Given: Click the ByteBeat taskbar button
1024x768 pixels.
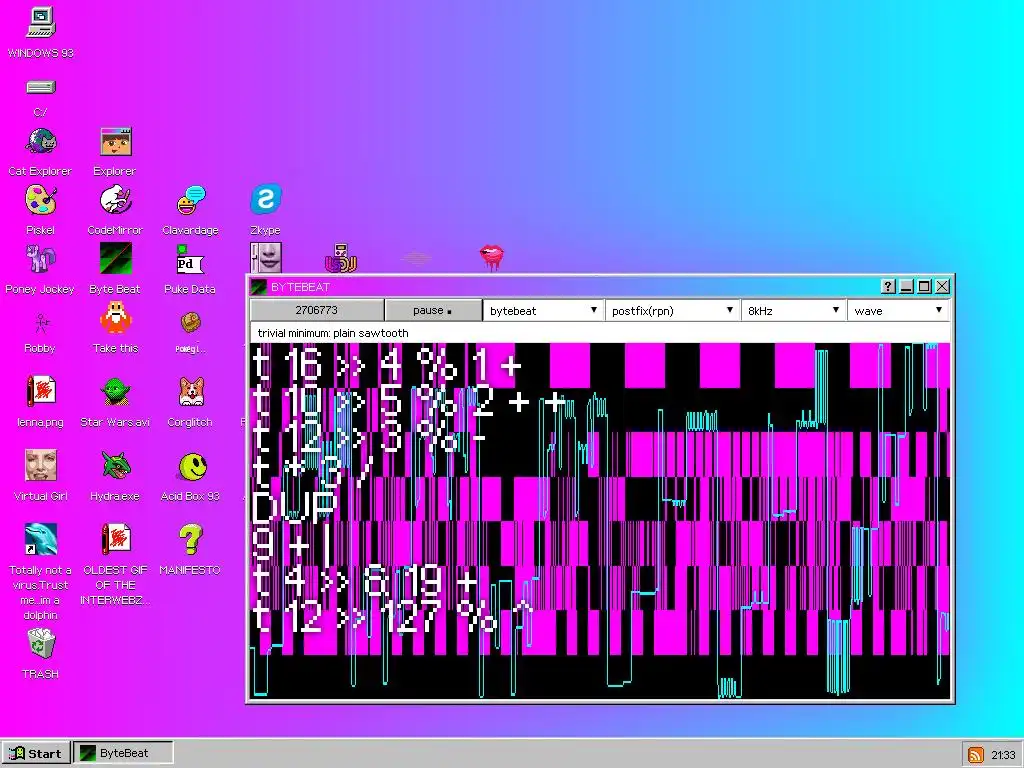Looking at the screenshot, I should click(x=123, y=753).
